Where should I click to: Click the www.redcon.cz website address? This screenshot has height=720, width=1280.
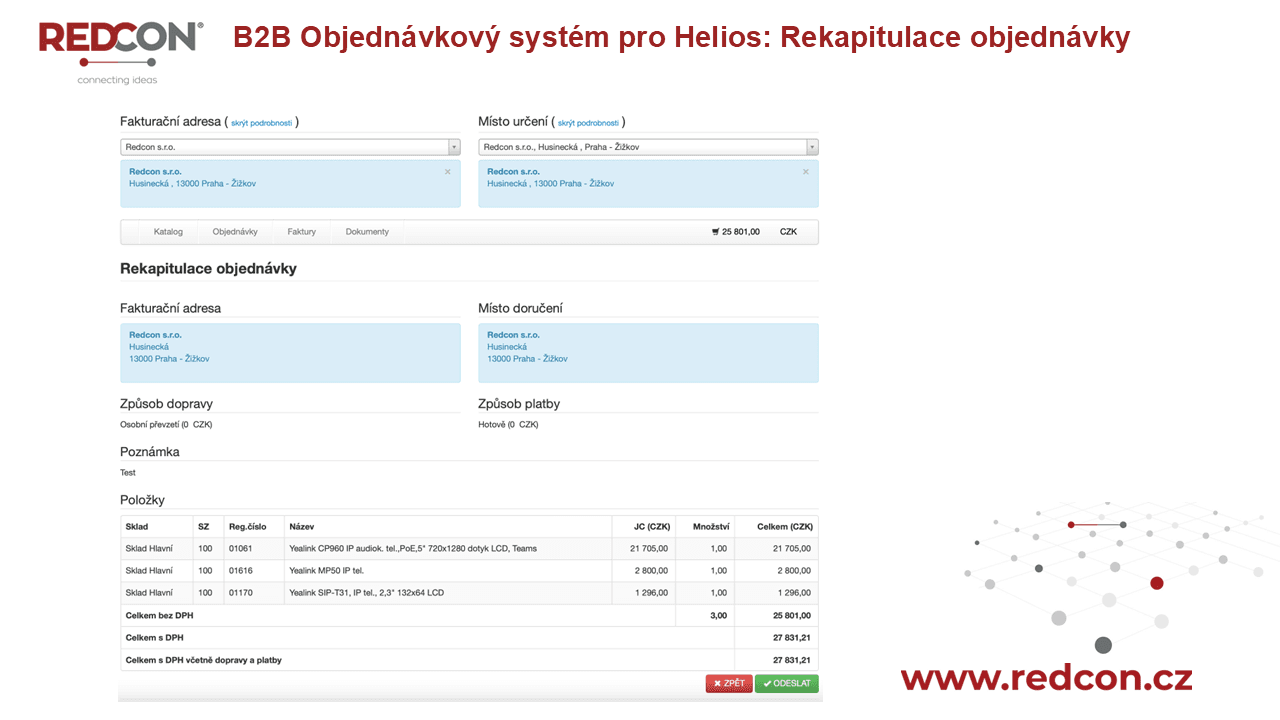pos(1046,678)
